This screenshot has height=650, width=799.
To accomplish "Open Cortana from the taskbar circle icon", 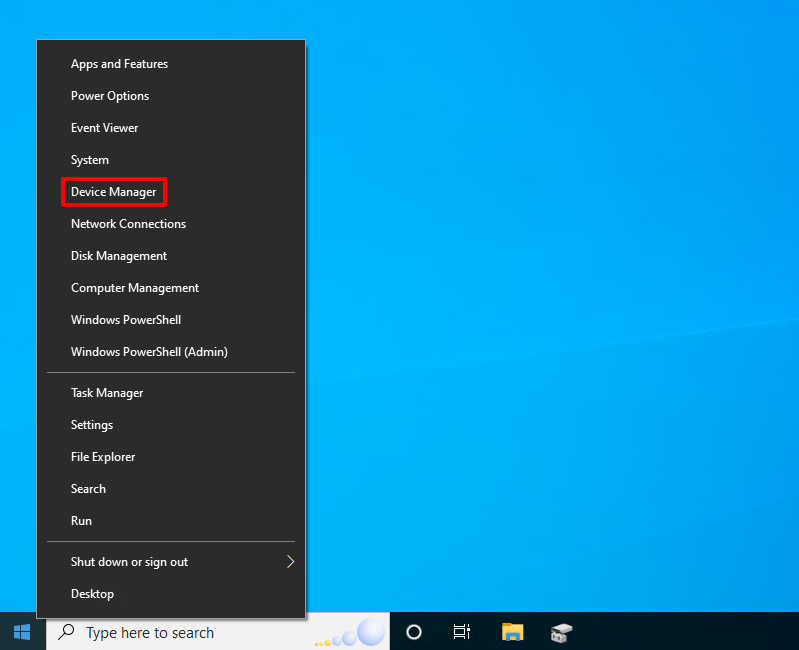I will click(413, 632).
